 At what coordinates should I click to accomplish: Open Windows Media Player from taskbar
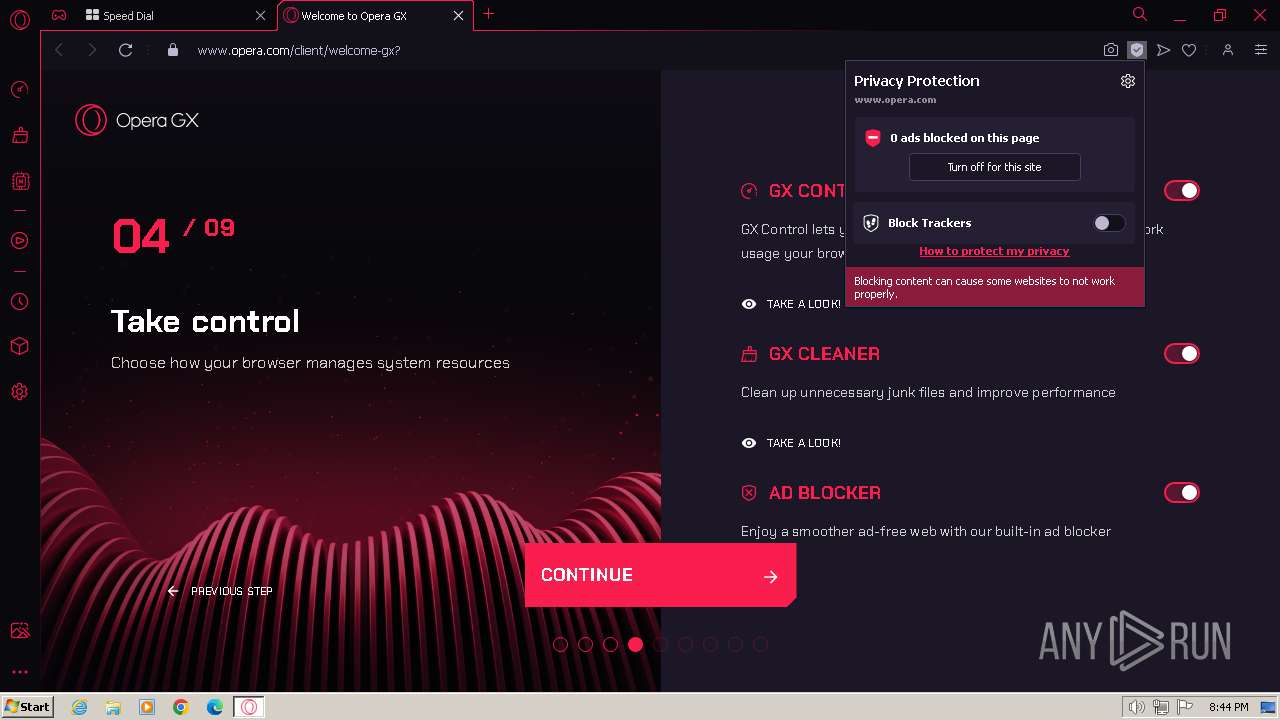pos(147,707)
